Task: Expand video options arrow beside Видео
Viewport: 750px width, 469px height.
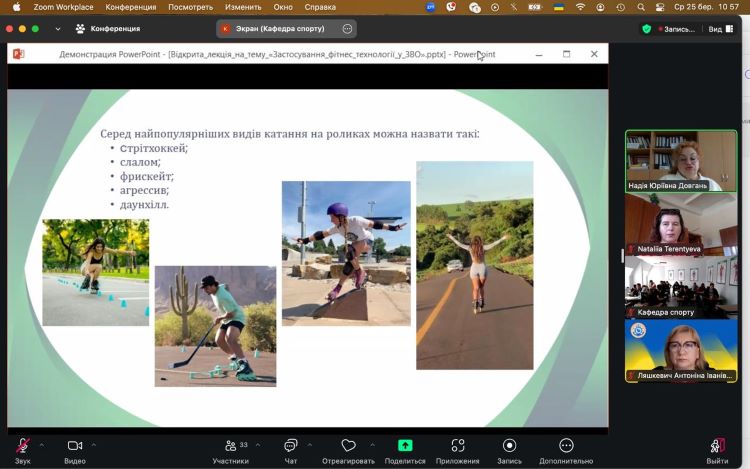Action: (94, 445)
